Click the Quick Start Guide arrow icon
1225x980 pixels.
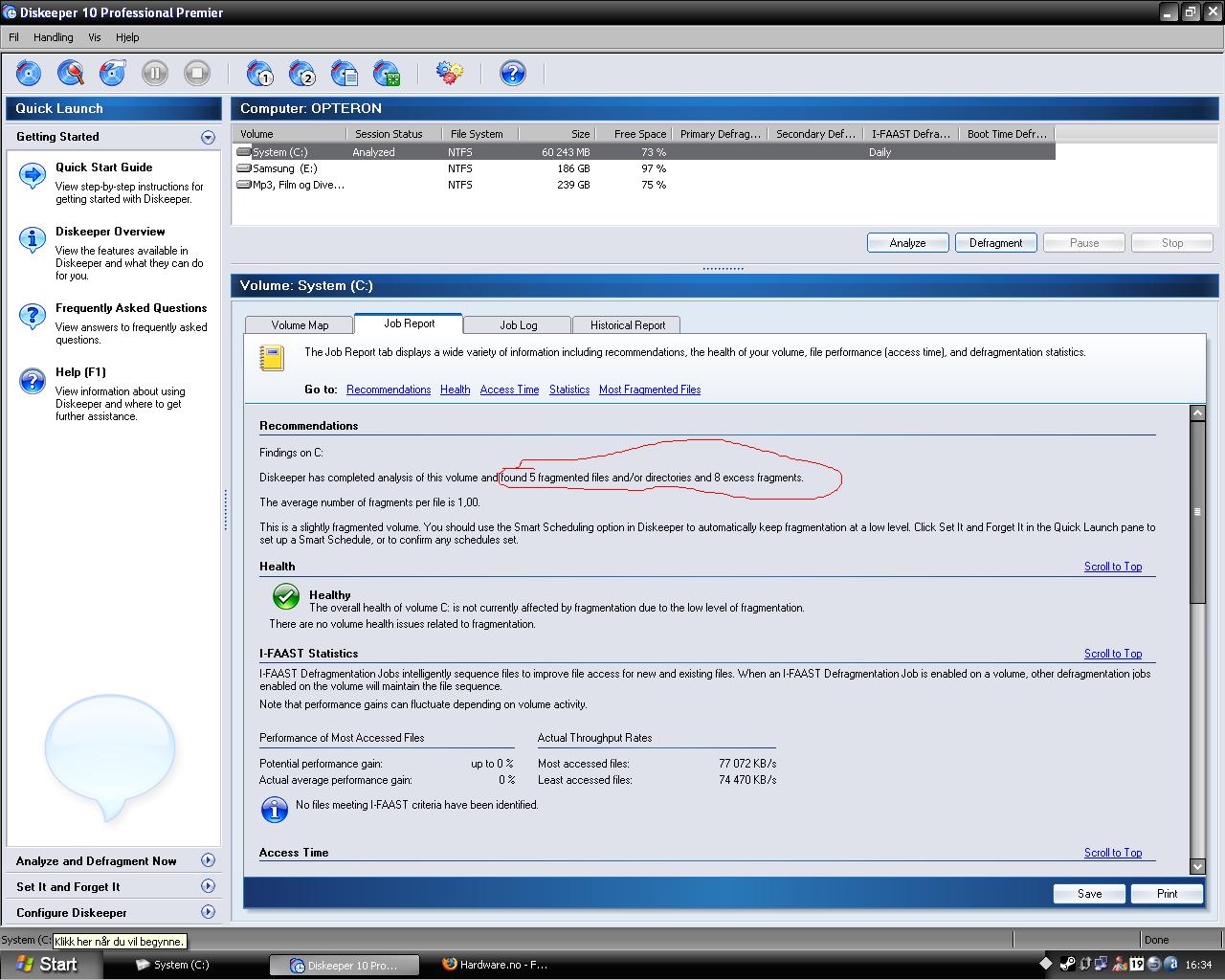click(33, 175)
